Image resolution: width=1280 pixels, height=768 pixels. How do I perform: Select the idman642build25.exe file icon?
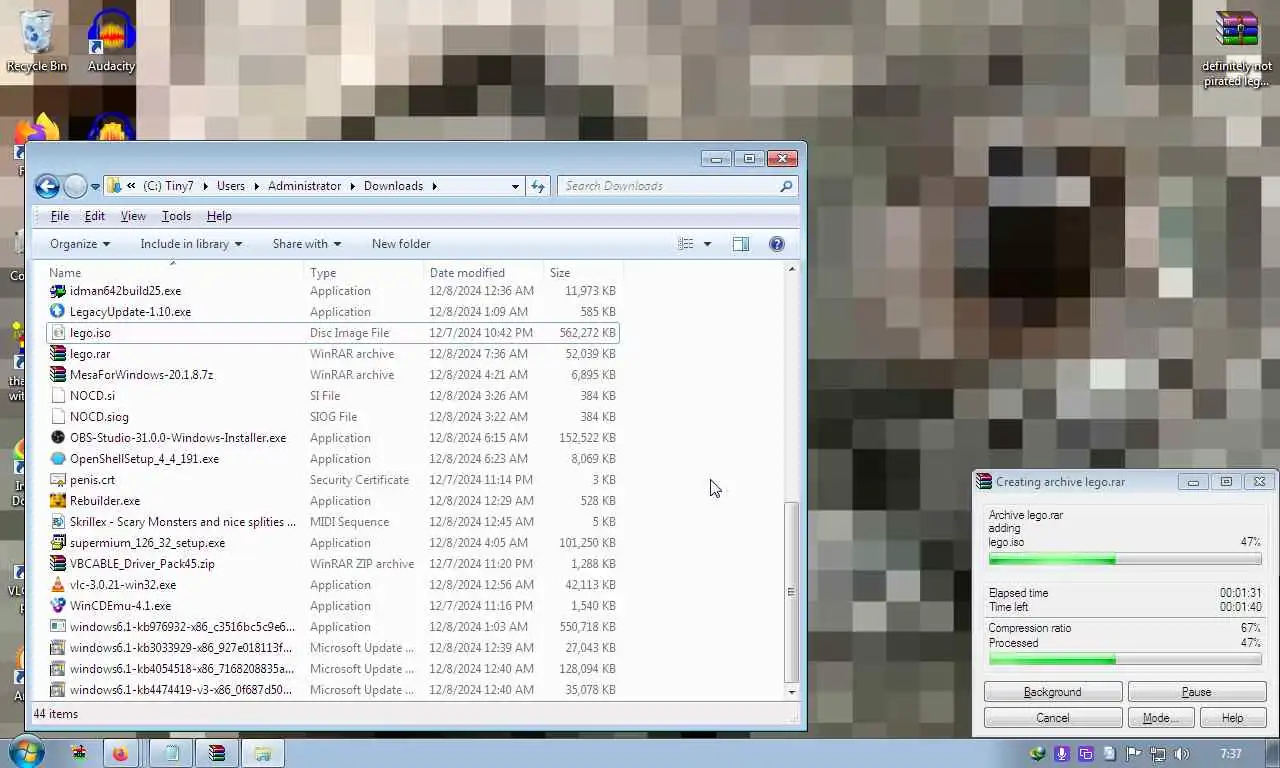click(58, 291)
